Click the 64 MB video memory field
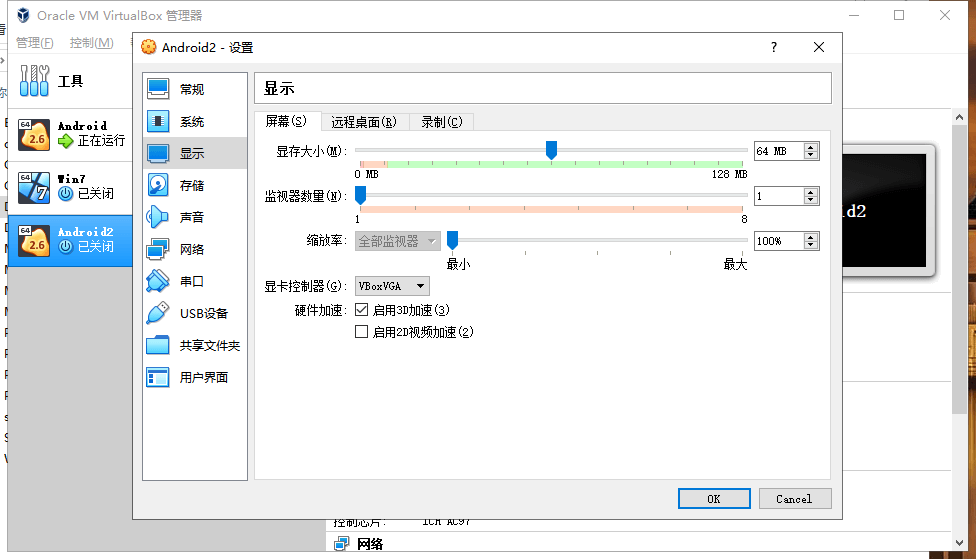 point(778,151)
